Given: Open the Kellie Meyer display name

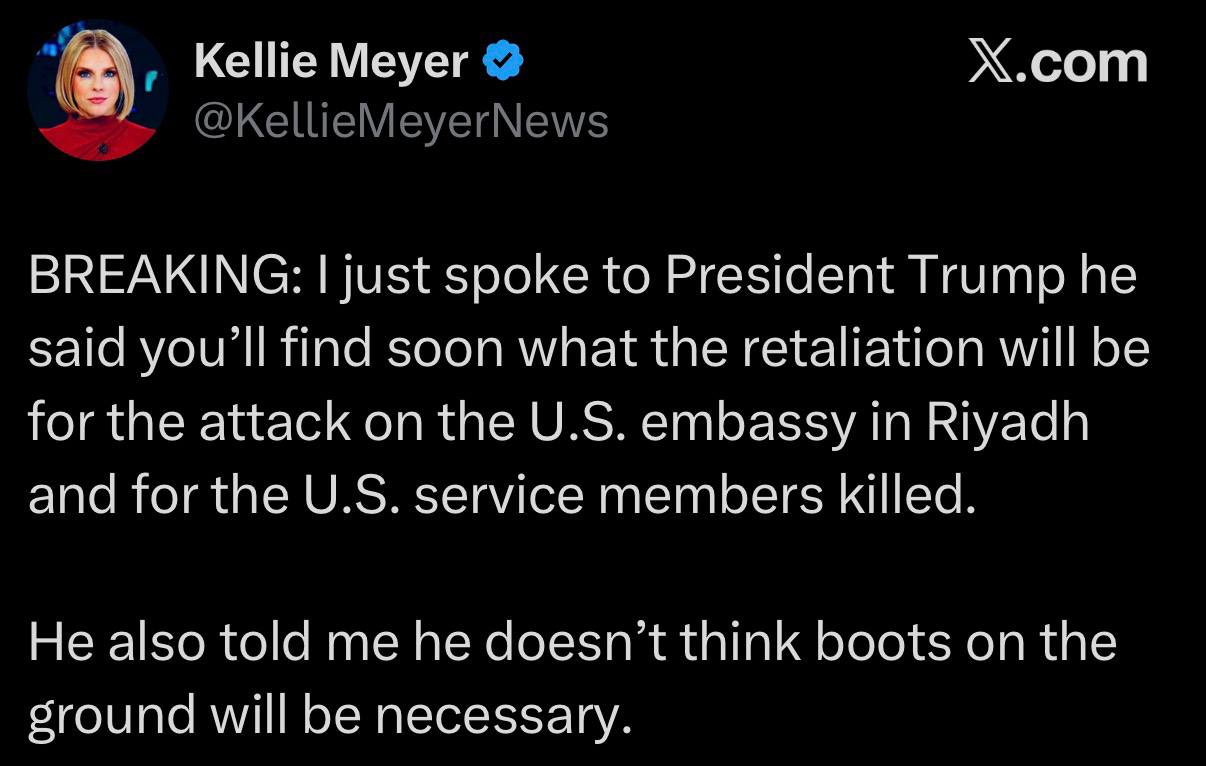Looking at the screenshot, I should pyautogui.click(x=330, y=63).
